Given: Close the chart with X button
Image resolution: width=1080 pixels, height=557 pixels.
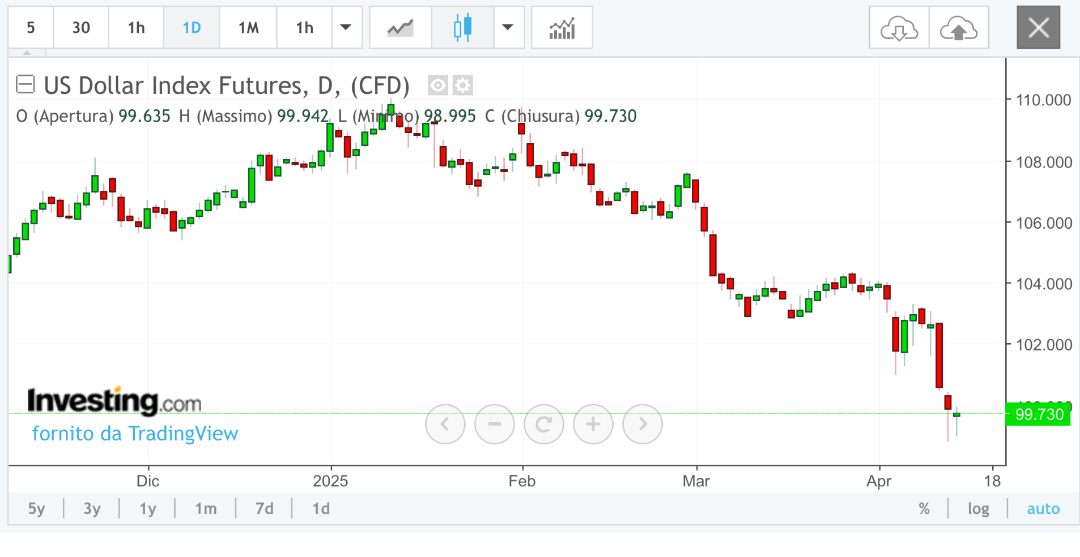Looking at the screenshot, I should [1038, 28].
